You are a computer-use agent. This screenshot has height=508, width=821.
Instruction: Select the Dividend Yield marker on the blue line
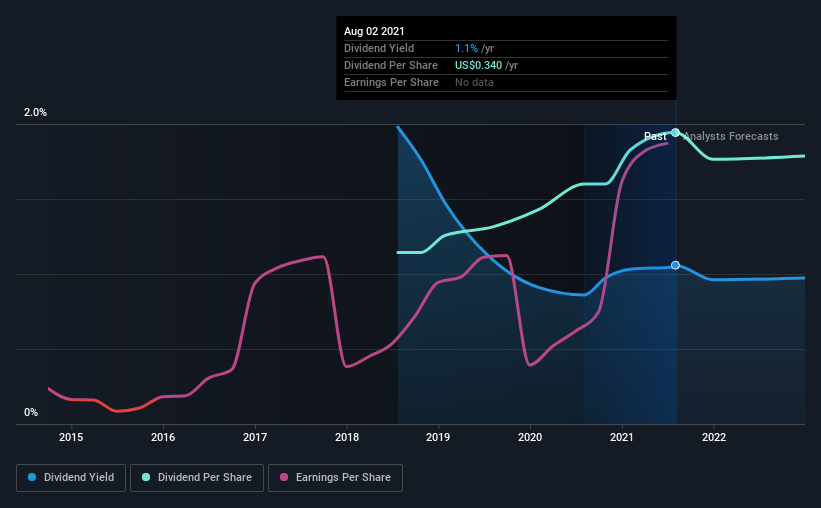coord(675,266)
